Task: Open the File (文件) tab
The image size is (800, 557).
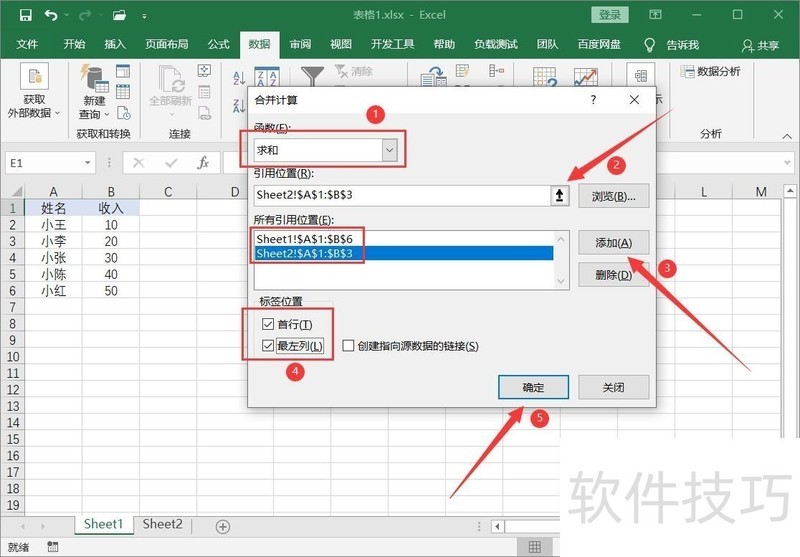Action: pyautogui.click(x=27, y=45)
